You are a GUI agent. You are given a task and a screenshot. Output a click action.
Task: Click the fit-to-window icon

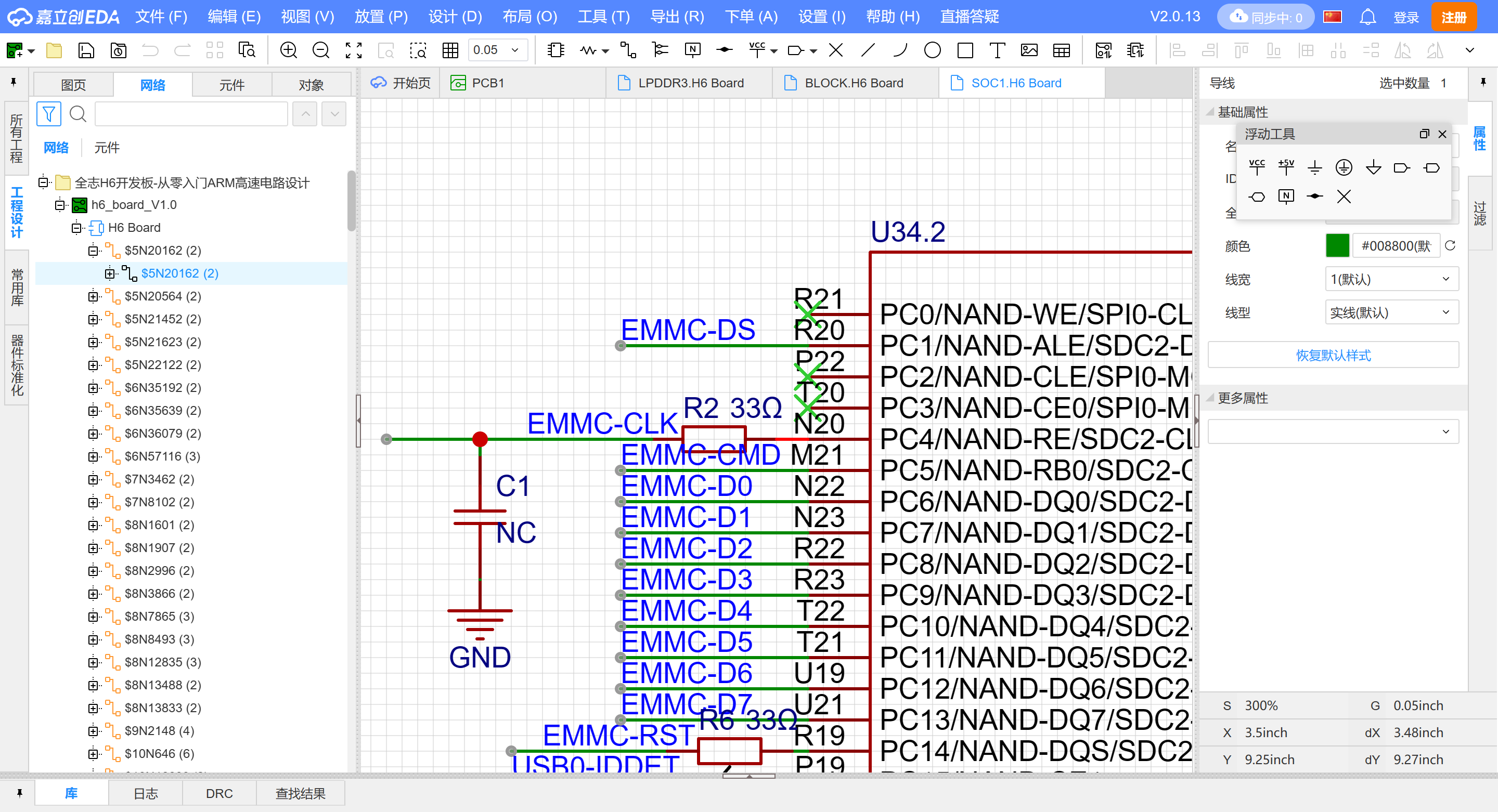tap(353, 50)
